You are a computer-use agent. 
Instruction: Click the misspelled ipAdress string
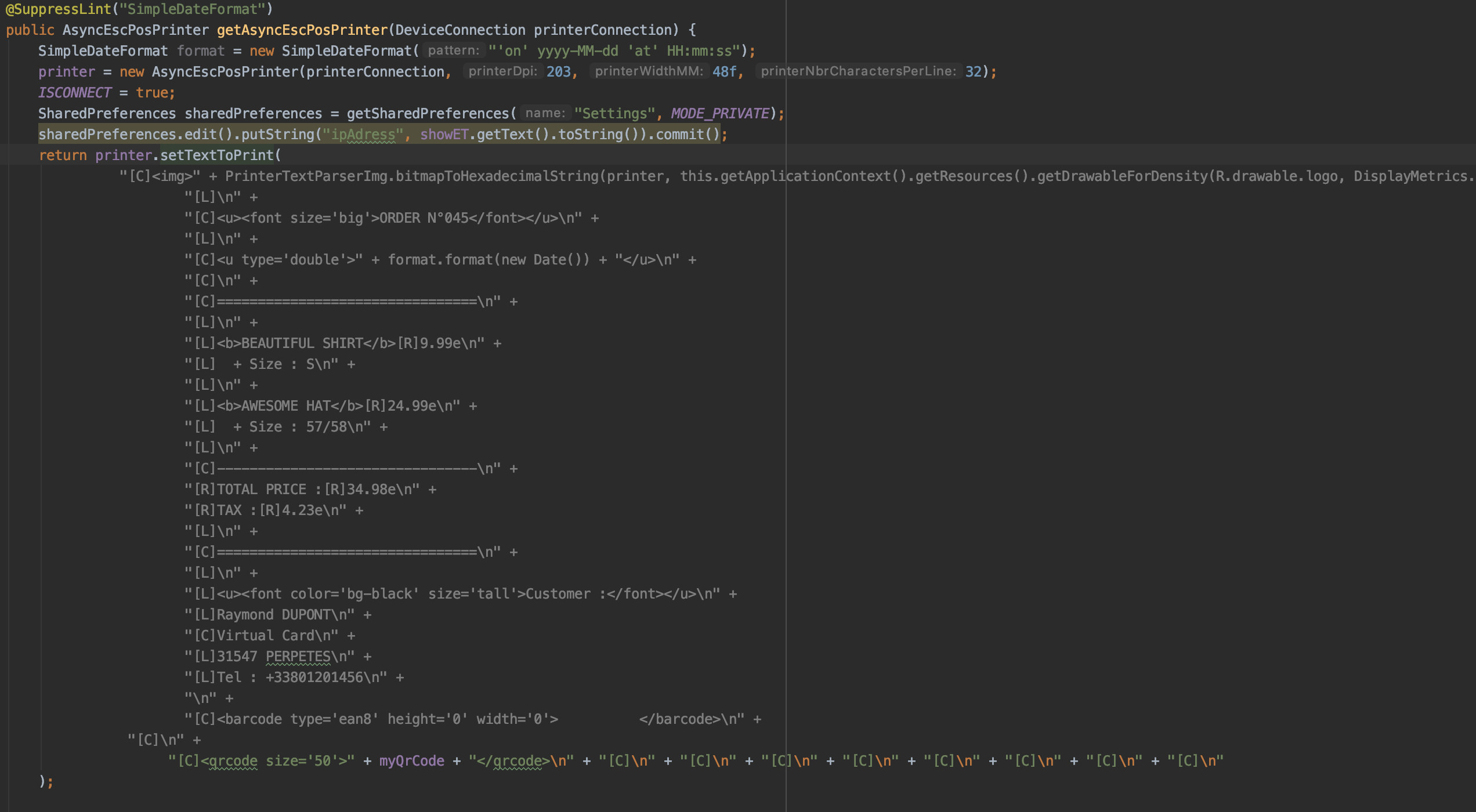363,134
